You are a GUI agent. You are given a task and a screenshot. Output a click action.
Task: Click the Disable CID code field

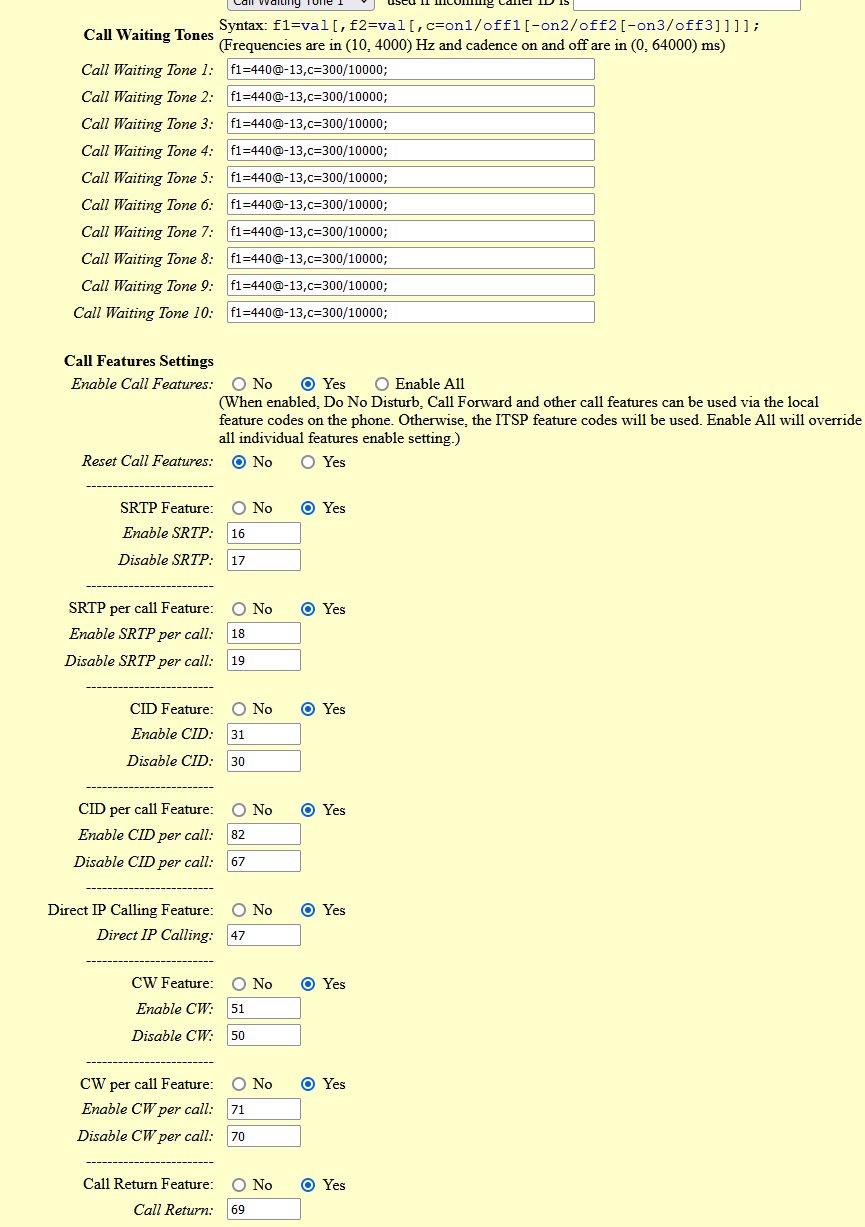[x=264, y=761]
